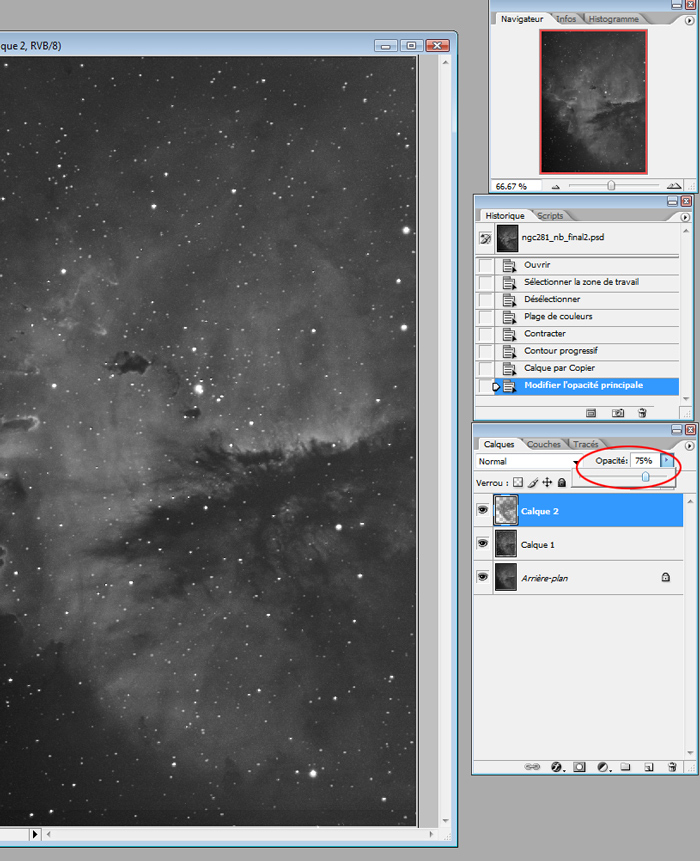Screen dimensions: 700x861
Task: Toggle lock all padlock icon
Action: pos(561,483)
